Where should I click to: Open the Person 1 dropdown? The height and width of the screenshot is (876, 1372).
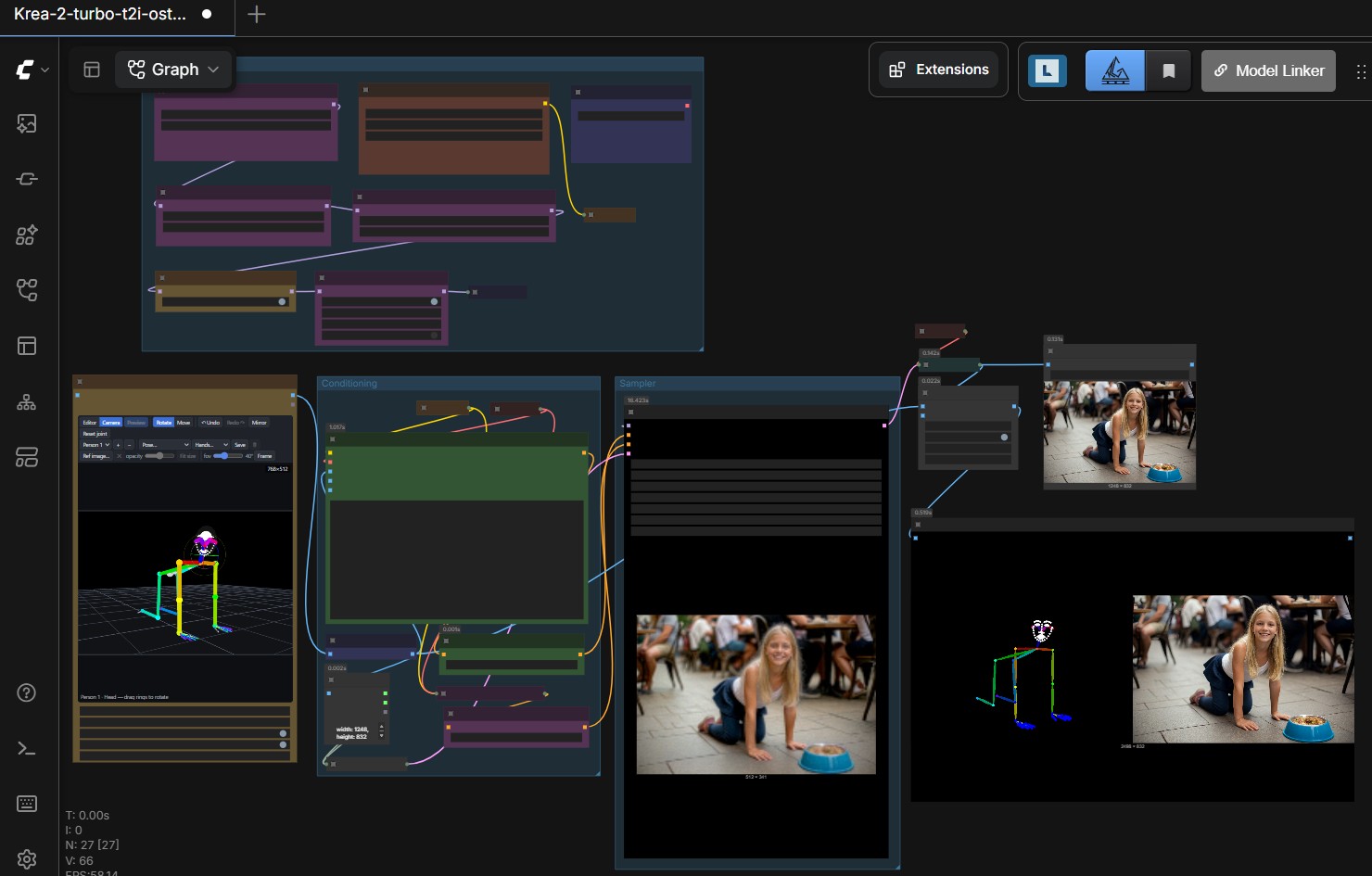[x=95, y=445]
